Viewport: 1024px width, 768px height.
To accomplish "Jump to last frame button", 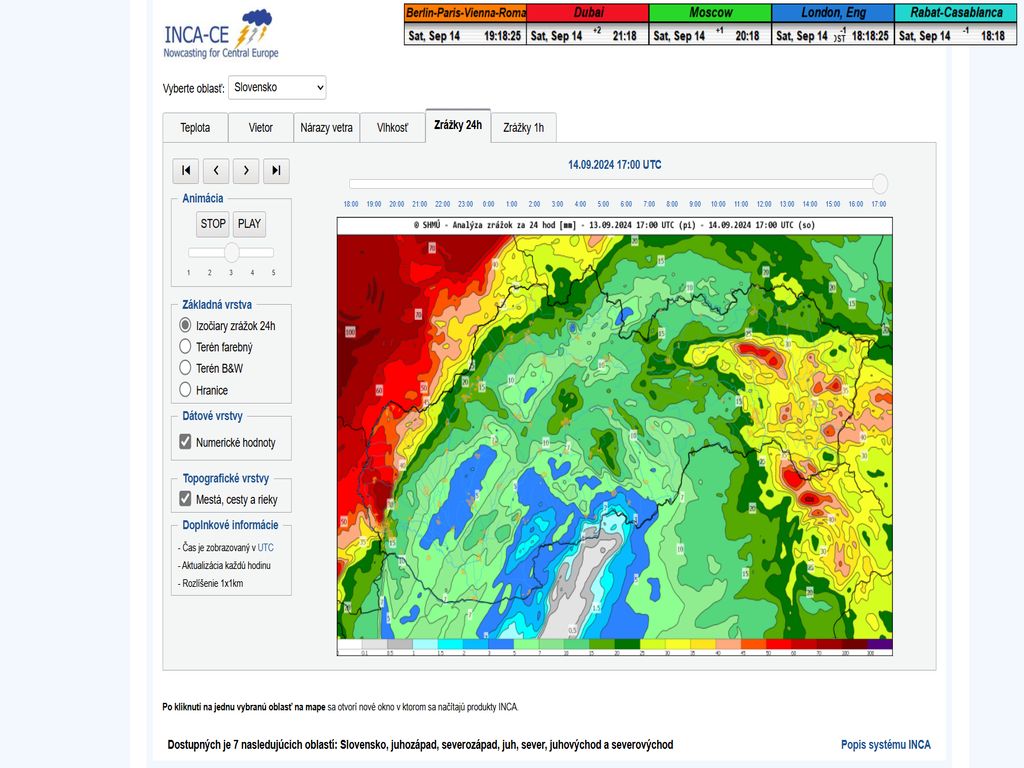I will pyautogui.click(x=276, y=171).
